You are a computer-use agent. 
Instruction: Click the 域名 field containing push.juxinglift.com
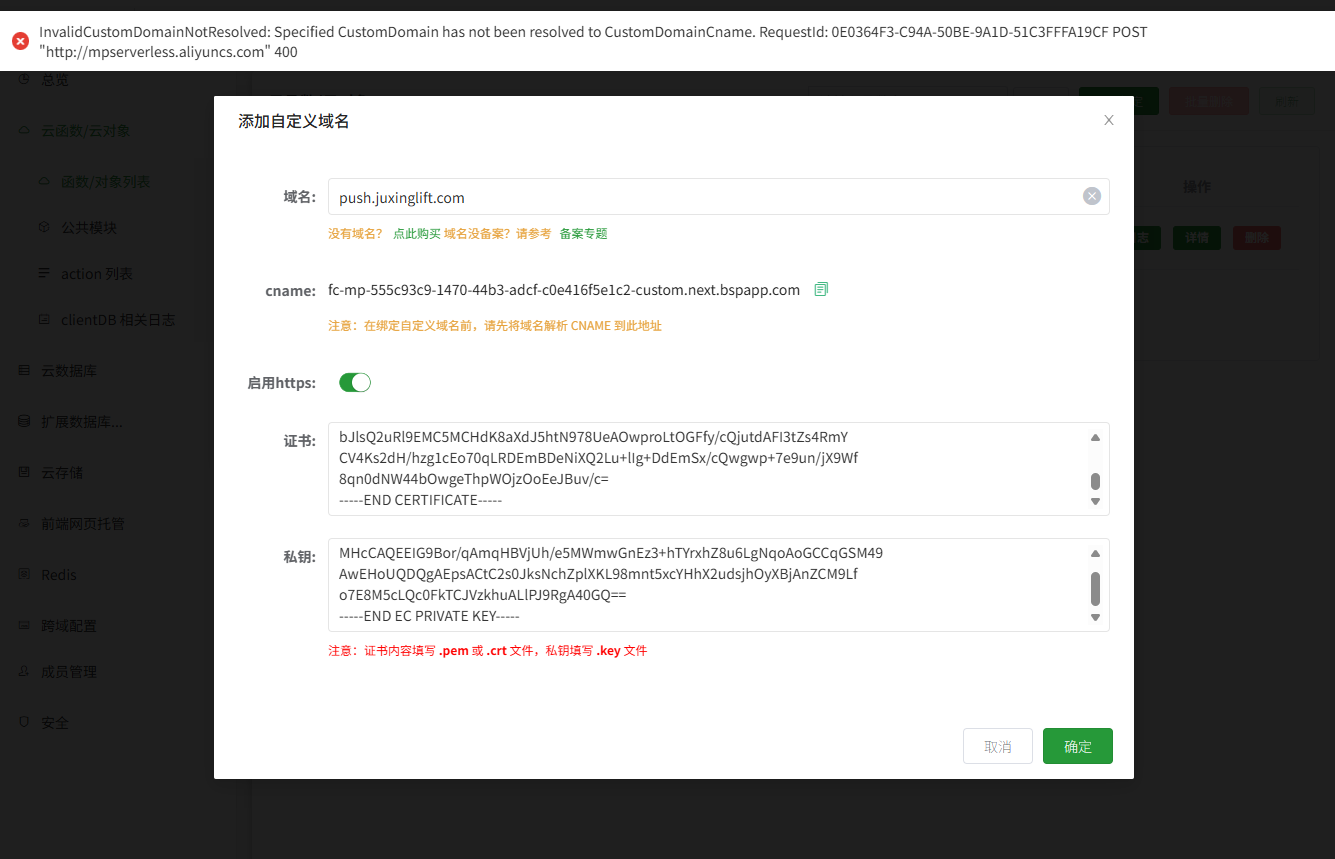tap(718, 197)
